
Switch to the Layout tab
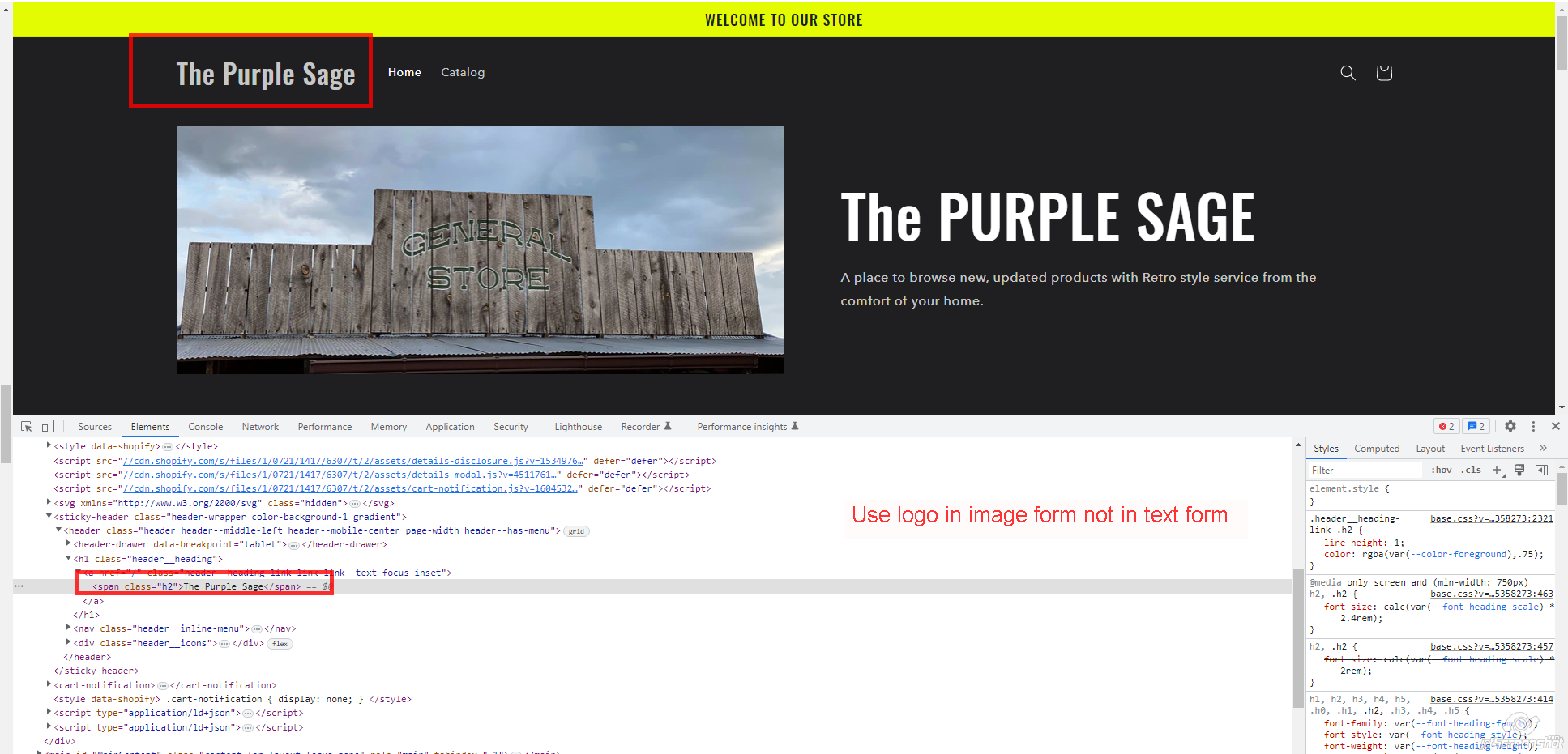tap(1430, 449)
